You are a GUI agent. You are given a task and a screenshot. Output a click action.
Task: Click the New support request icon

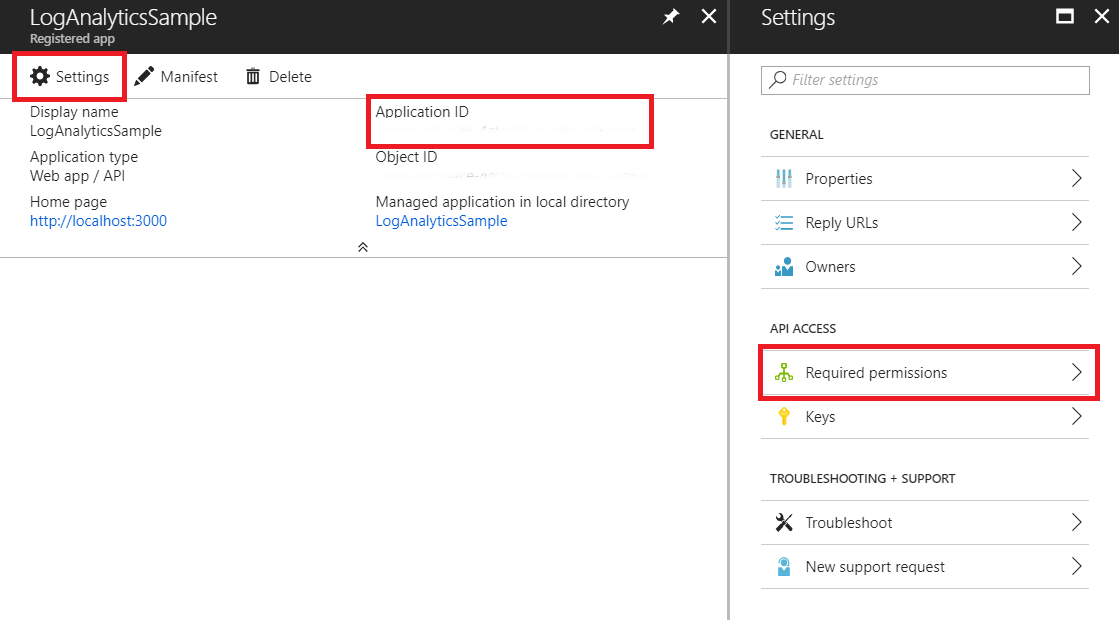[784, 566]
